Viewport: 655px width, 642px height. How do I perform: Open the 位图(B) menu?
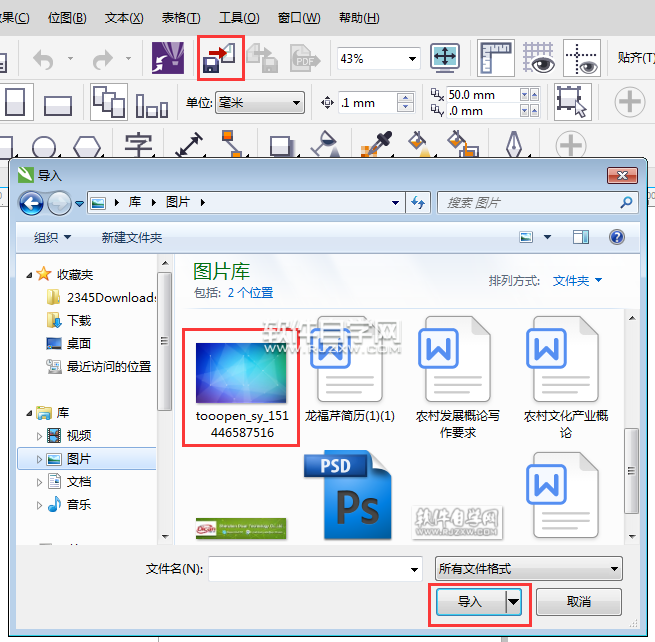tap(67, 18)
